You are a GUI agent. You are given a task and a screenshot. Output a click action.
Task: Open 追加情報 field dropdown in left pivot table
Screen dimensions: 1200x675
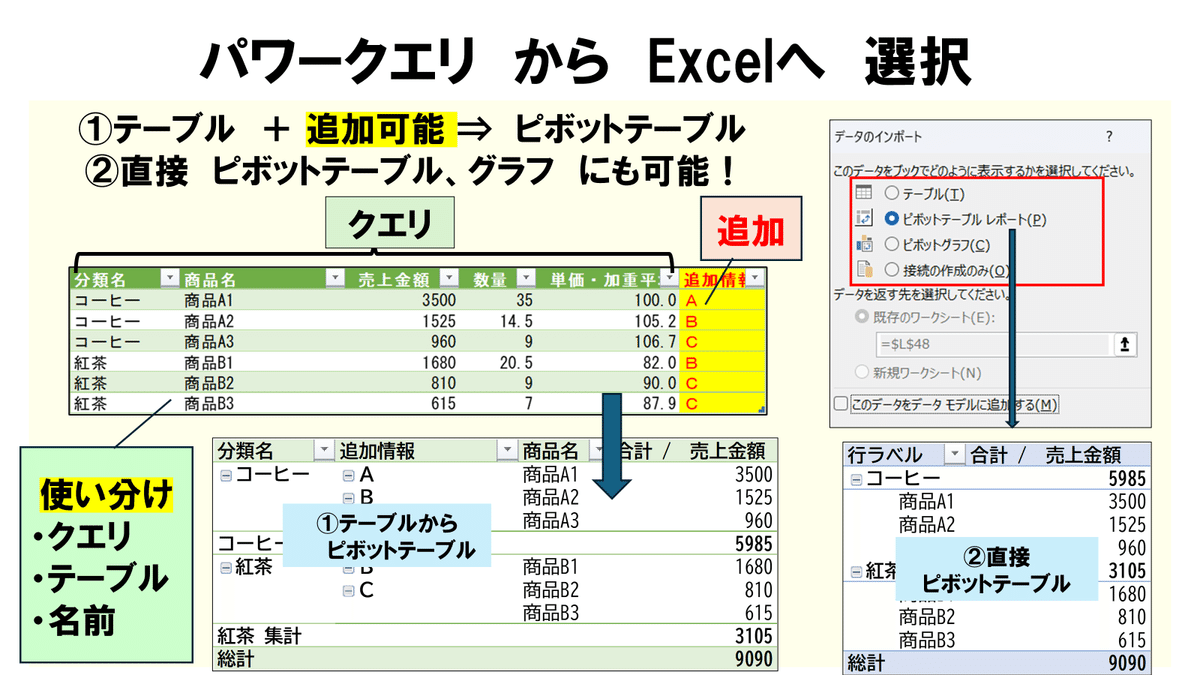pyautogui.click(x=505, y=450)
